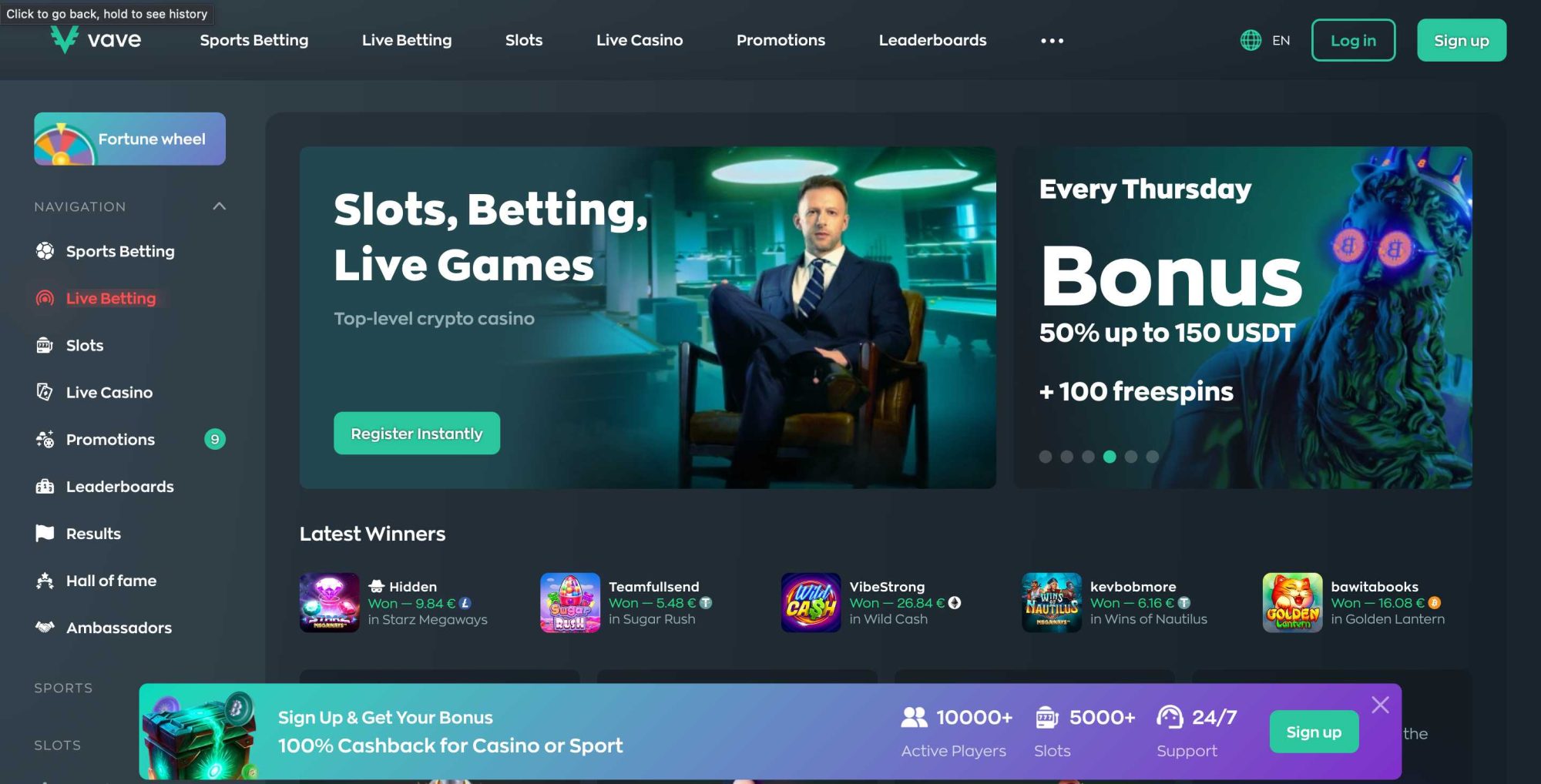Open Promotions in the top menu
Image resolution: width=1541 pixels, height=784 pixels.
click(x=781, y=40)
